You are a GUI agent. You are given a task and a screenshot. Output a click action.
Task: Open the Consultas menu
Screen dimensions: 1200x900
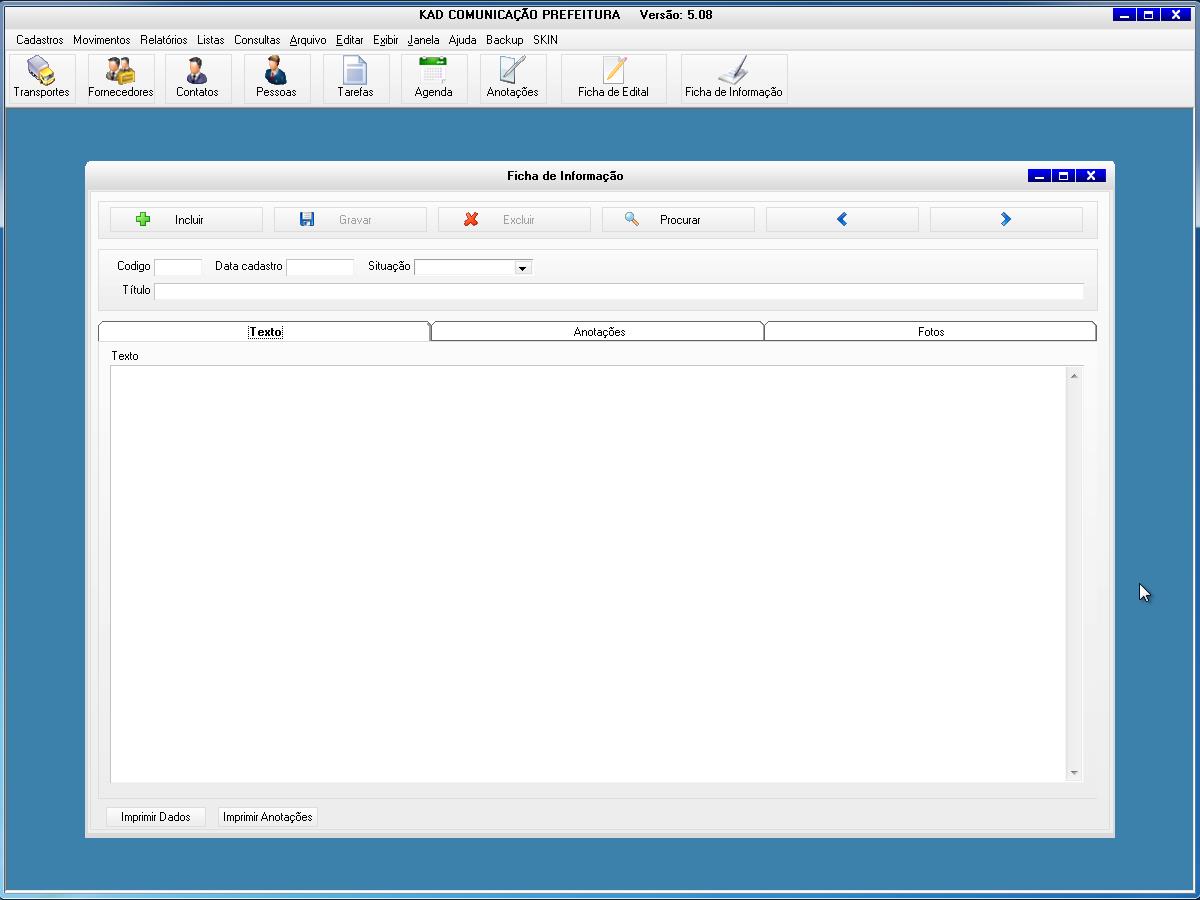[x=257, y=40]
